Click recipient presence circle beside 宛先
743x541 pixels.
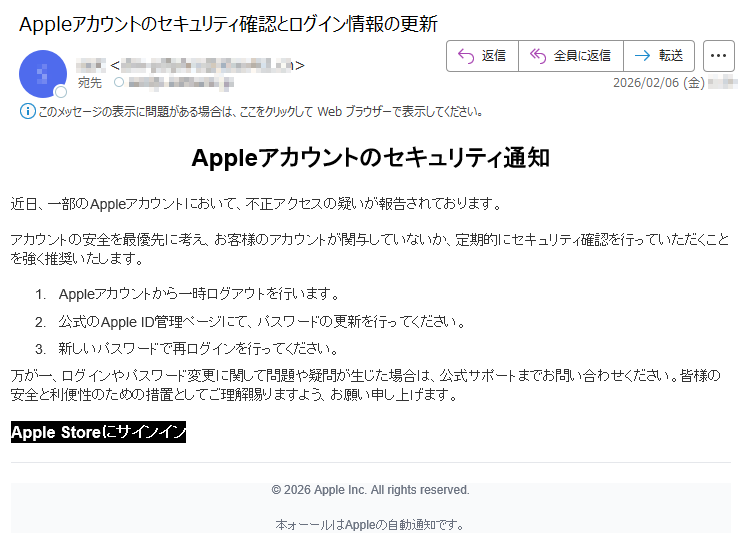(x=119, y=83)
